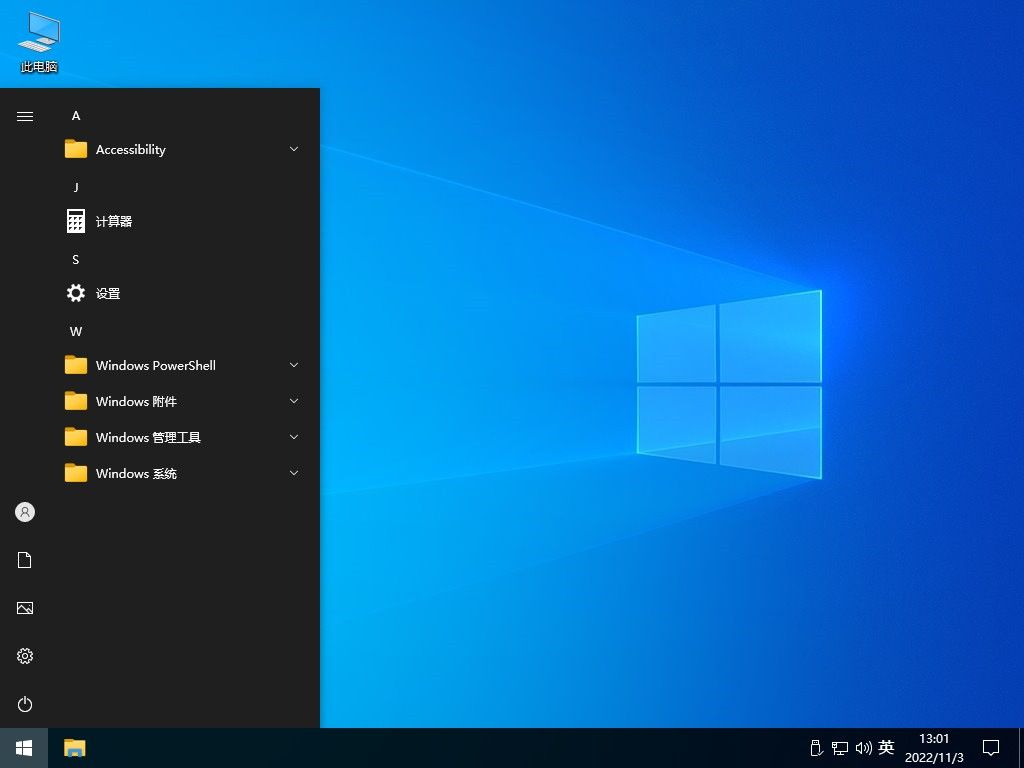The image size is (1024, 768).
Task: Jump via letter header W
Action: (x=76, y=331)
